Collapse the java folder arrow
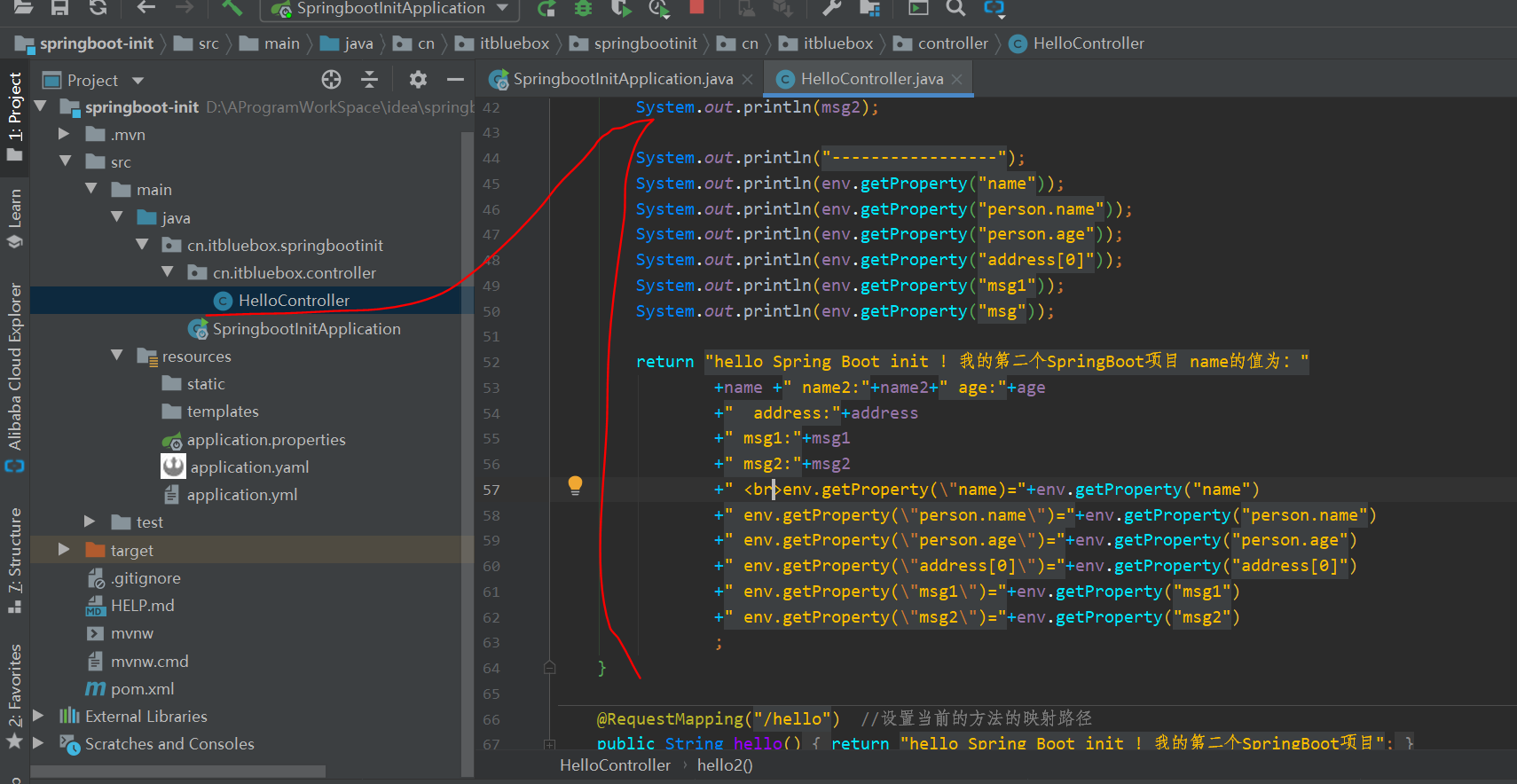This screenshot has height=784, width=1517. pos(116,217)
